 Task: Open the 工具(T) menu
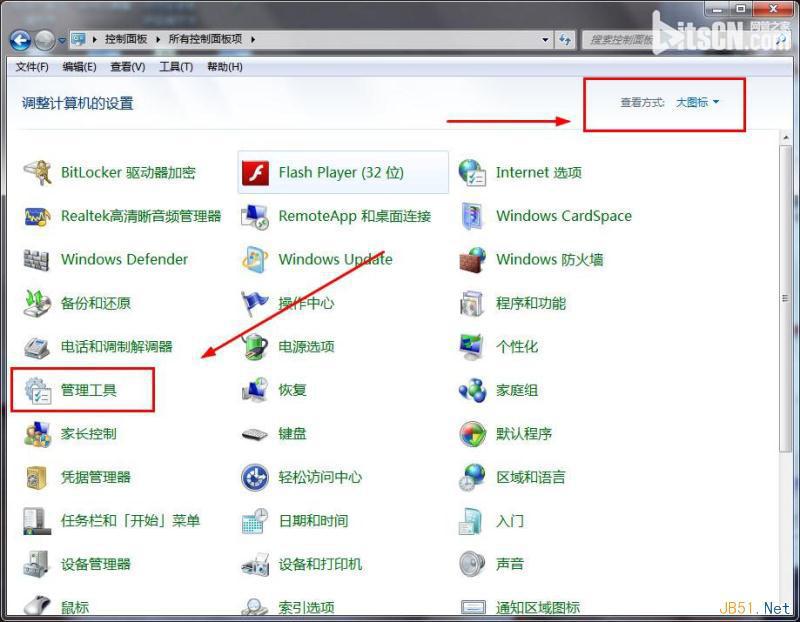click(176, 67)
